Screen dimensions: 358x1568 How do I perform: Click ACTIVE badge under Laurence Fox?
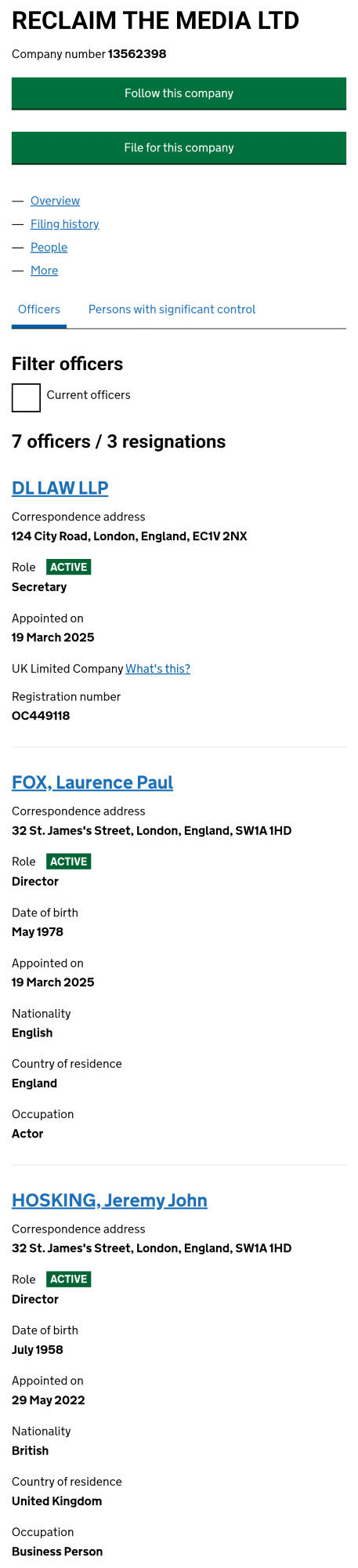click(x=69, y=862)
